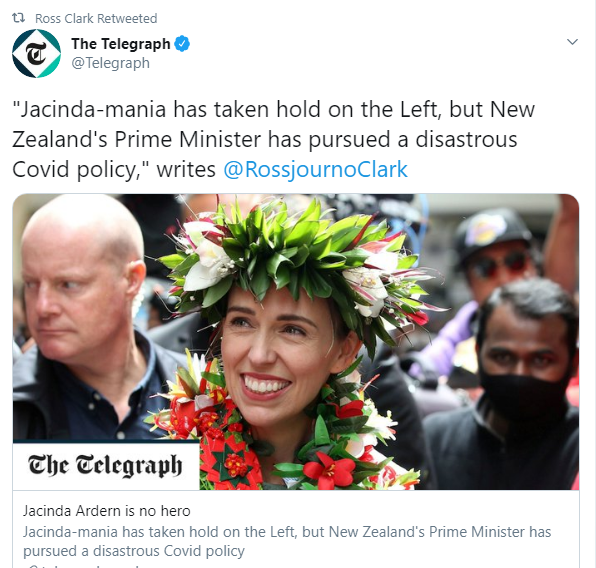Click the blue verified checkmark badge

click(x=182, y=44)
